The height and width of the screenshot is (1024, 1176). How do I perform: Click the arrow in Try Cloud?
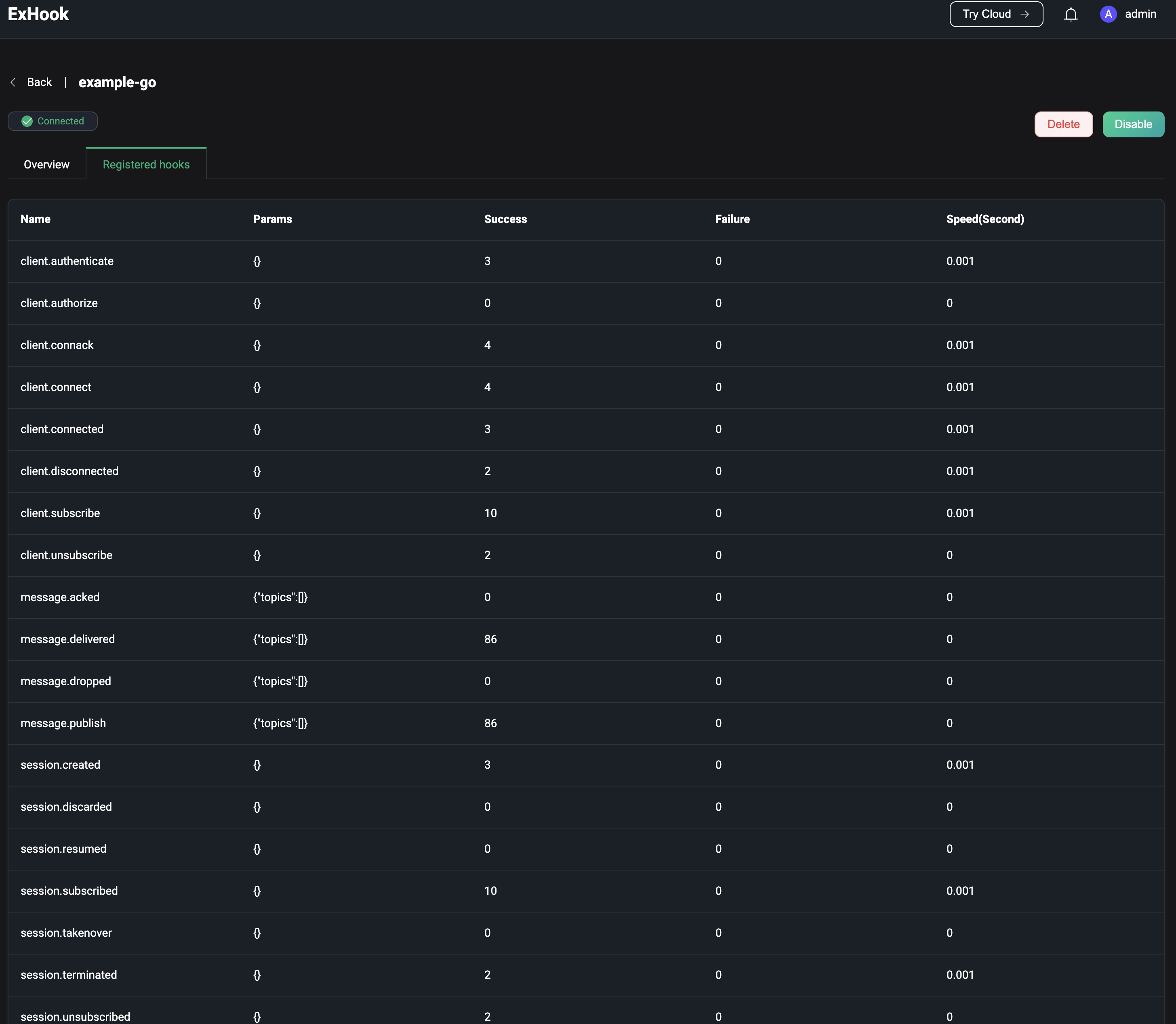coord(1025,14)
